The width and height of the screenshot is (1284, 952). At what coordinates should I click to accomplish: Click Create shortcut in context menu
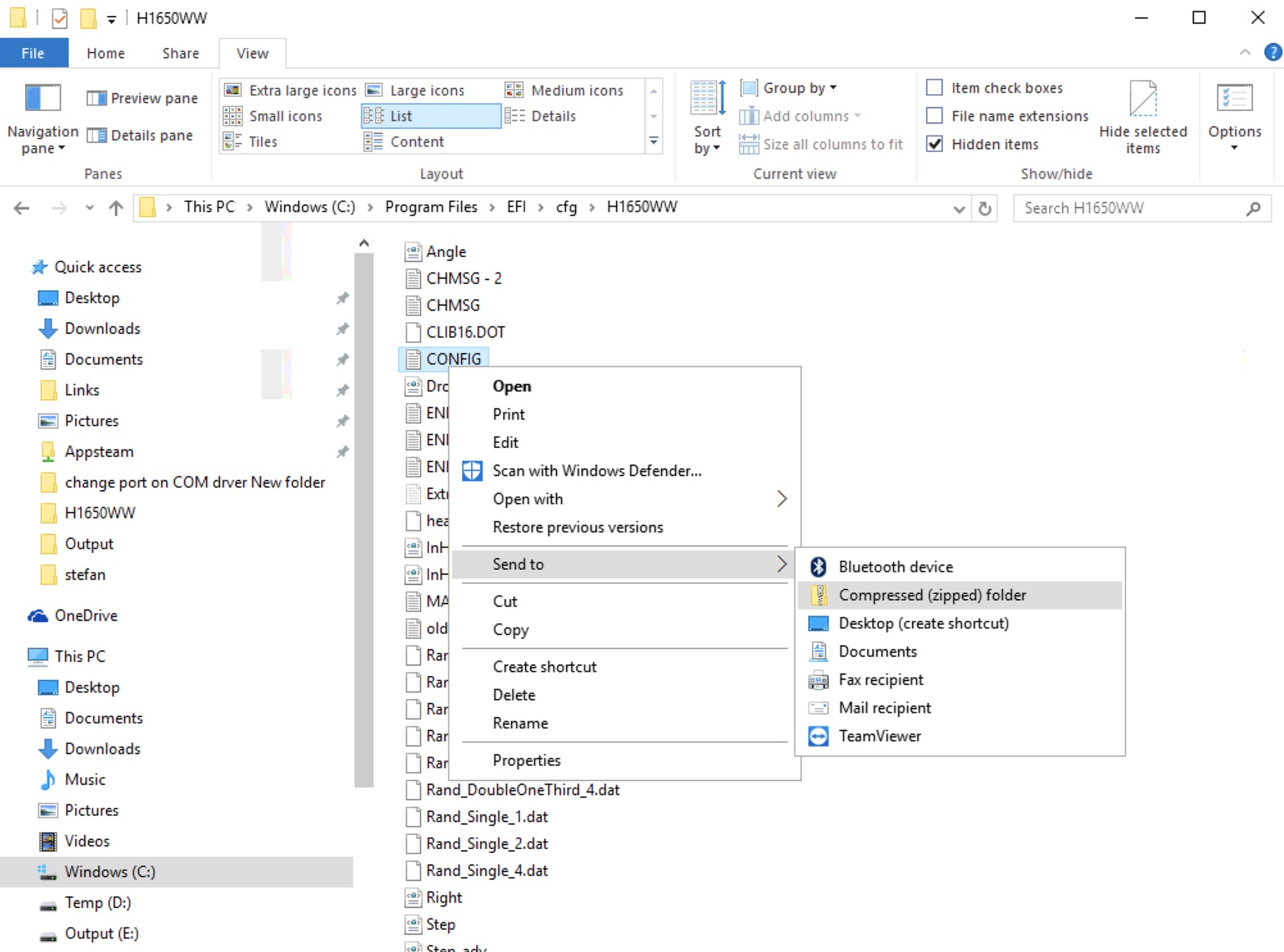point(624,667)
